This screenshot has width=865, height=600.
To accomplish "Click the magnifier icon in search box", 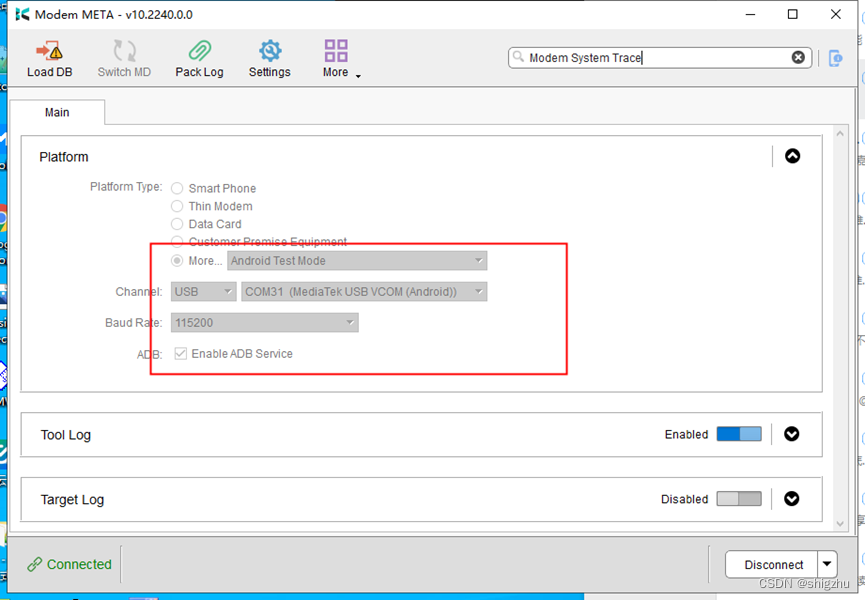I will click(518, 56).
